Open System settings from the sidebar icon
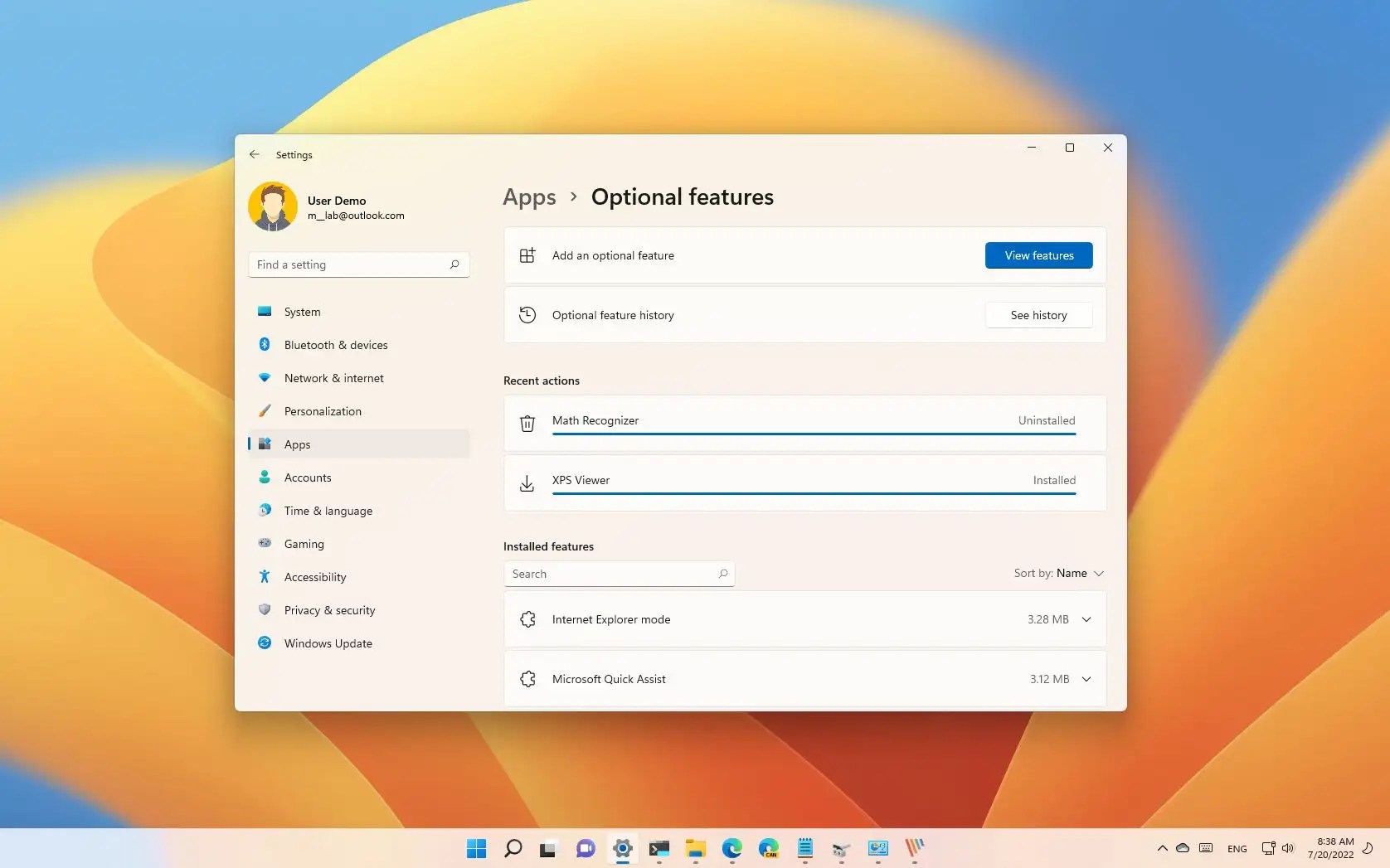Screen dimensions: 1390x868 (264, 311)
